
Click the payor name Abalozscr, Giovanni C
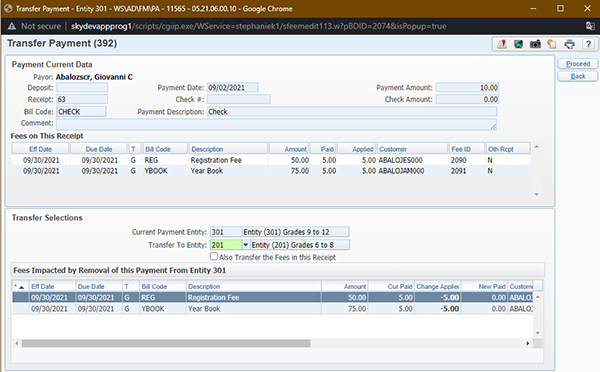coord(94,77)
